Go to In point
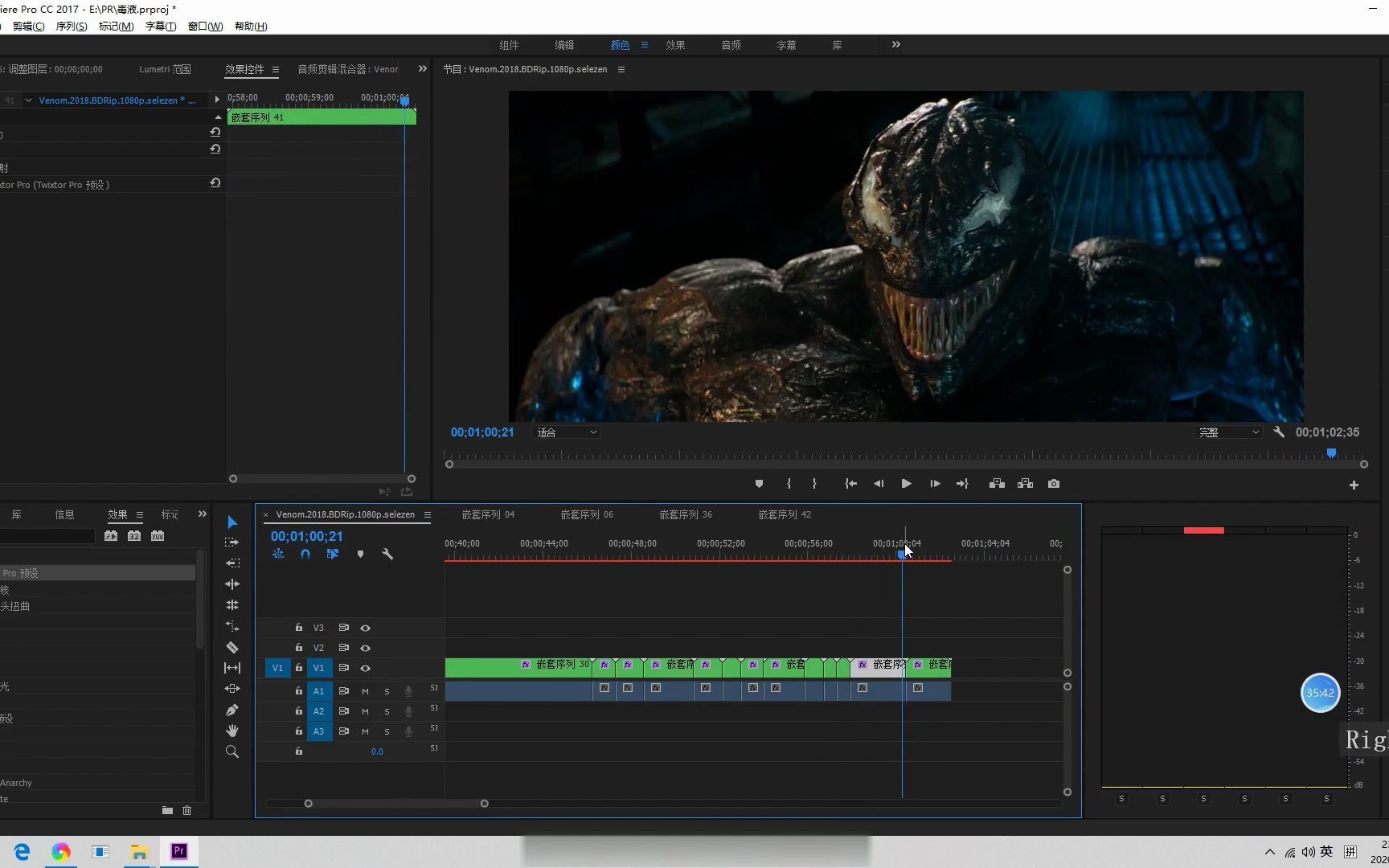The image size is (1389, 868). click(850, 484)
